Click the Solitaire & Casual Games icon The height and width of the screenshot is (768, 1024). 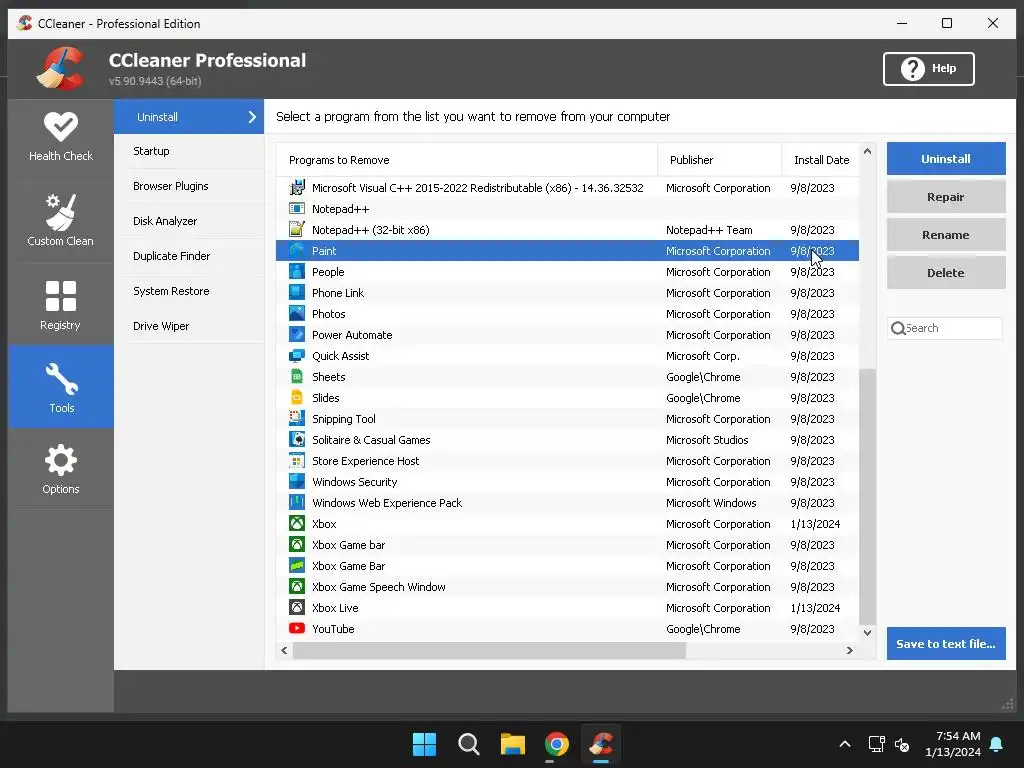[296, 440]
